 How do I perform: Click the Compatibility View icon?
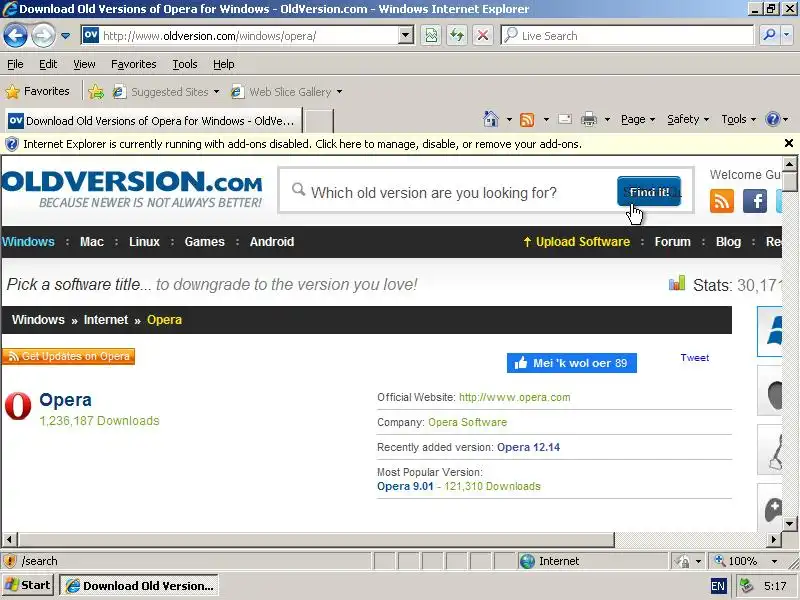pos(431,36)
